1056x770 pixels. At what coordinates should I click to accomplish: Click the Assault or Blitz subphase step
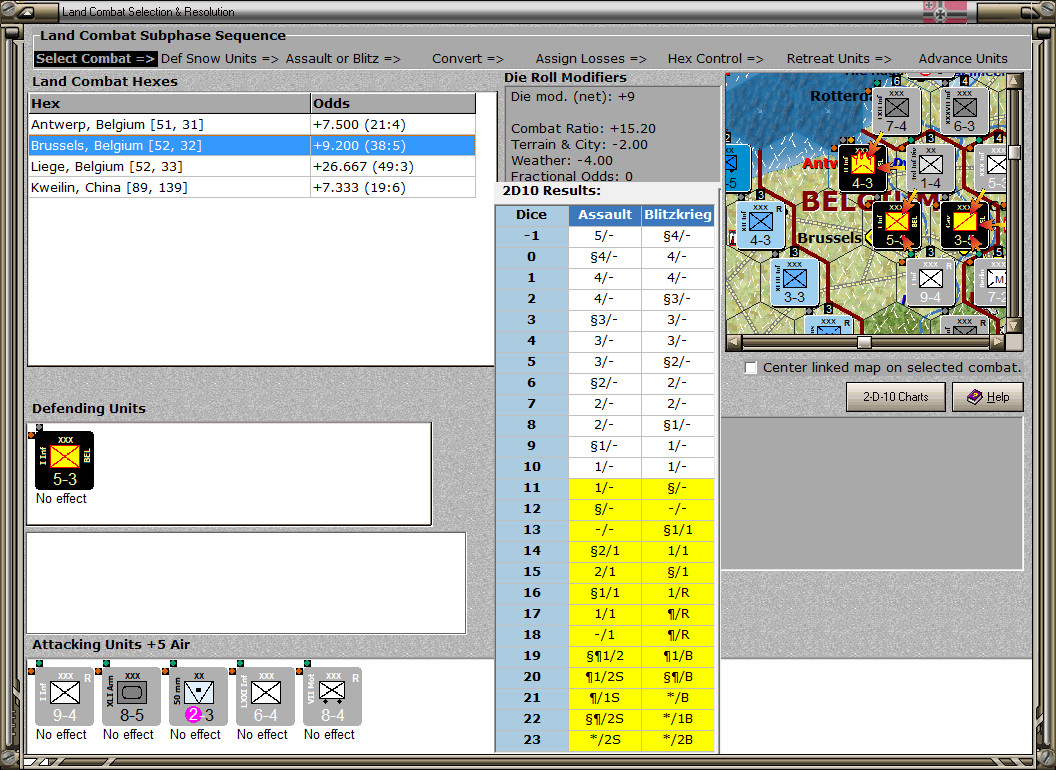343,59
